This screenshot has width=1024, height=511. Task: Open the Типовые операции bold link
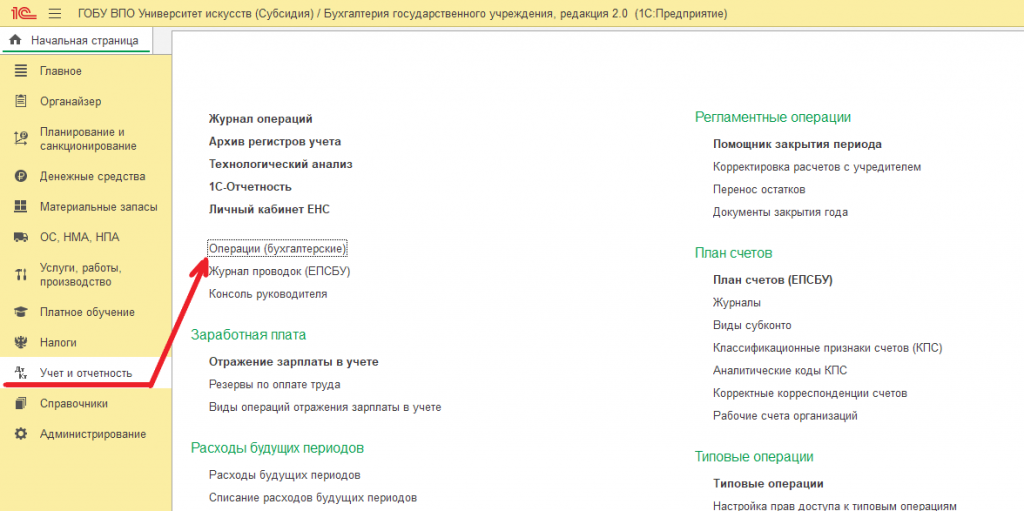point(768,484)
